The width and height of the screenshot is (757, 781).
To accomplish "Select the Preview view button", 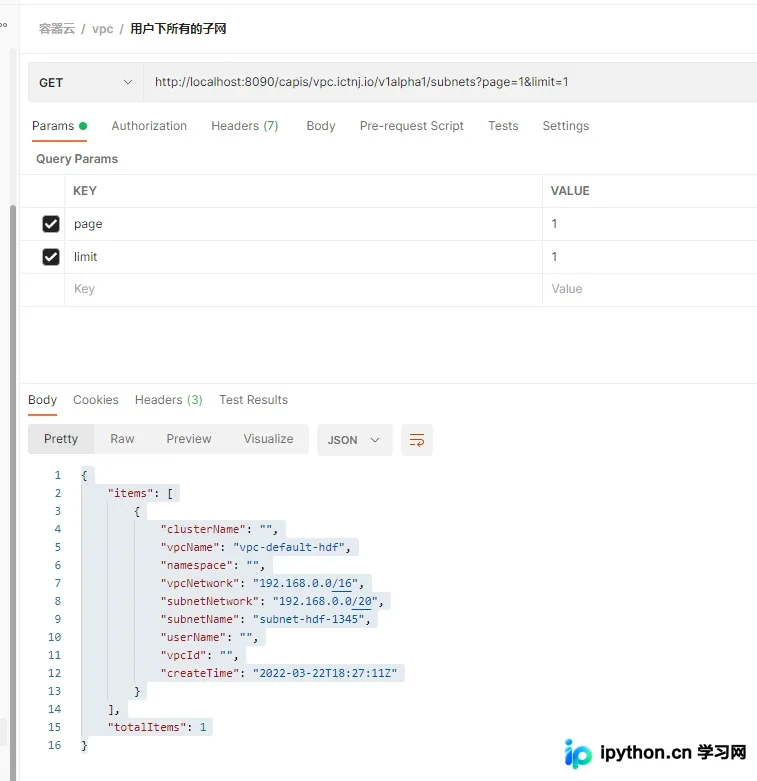I will tap(189, 439).
